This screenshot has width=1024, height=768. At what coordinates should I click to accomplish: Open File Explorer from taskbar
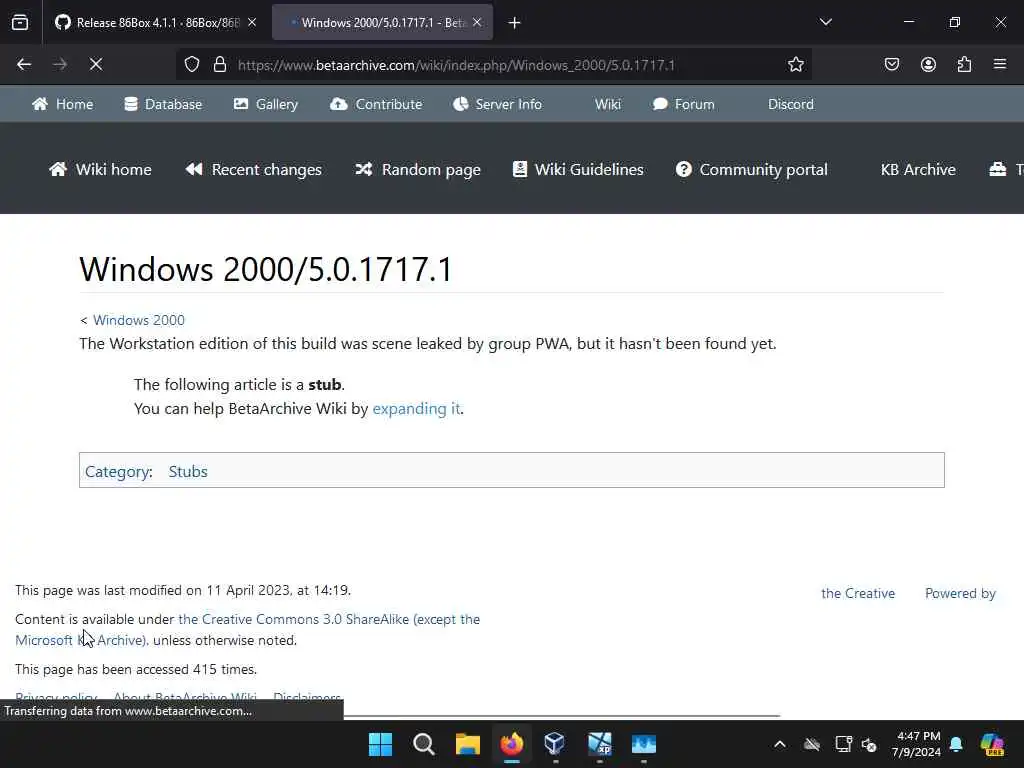[x=468, y=744]
